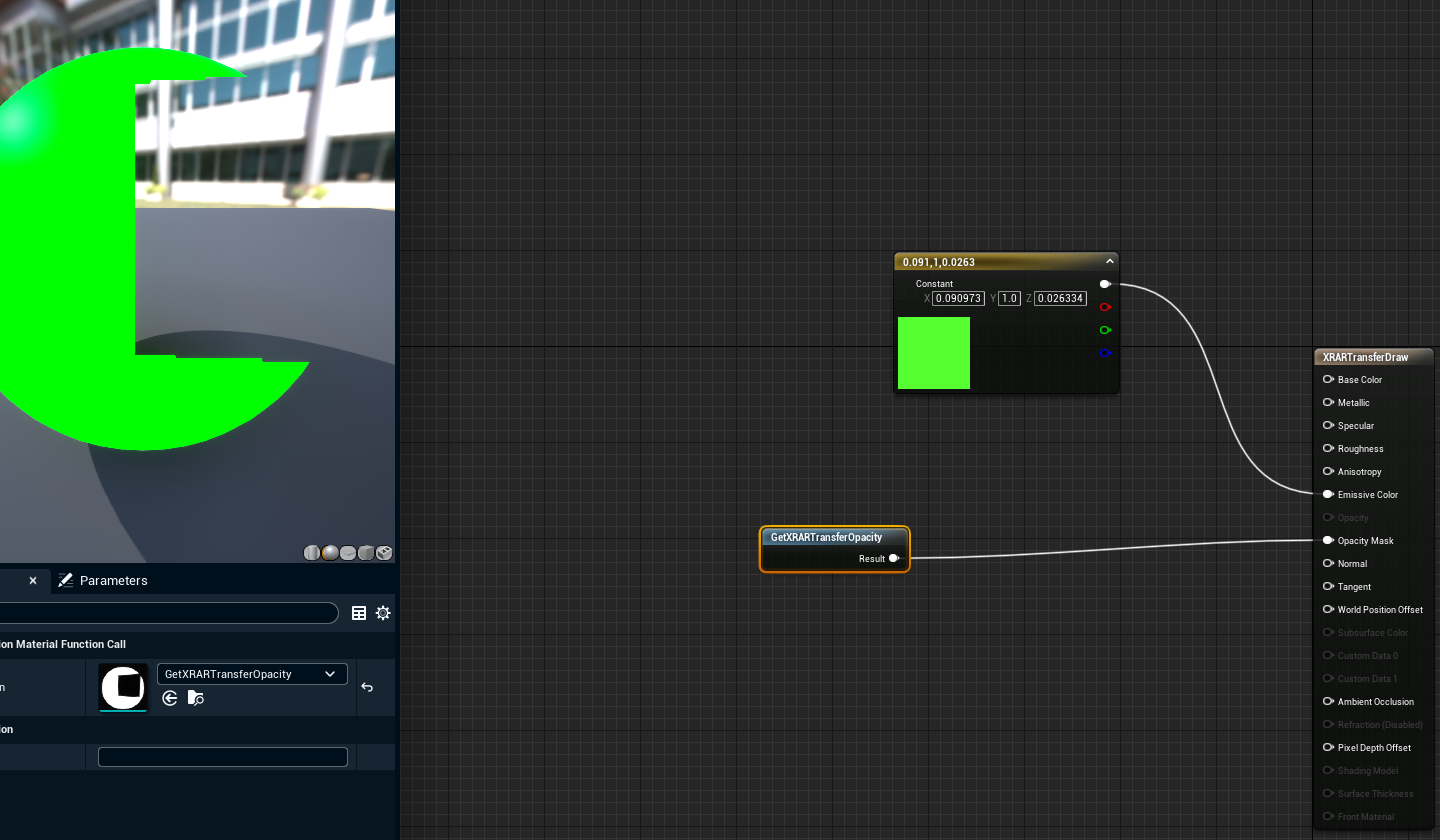Select the cube preview mesh icon
The height and width of the screenshot is (840, 1440).
[x=365, y=552]
